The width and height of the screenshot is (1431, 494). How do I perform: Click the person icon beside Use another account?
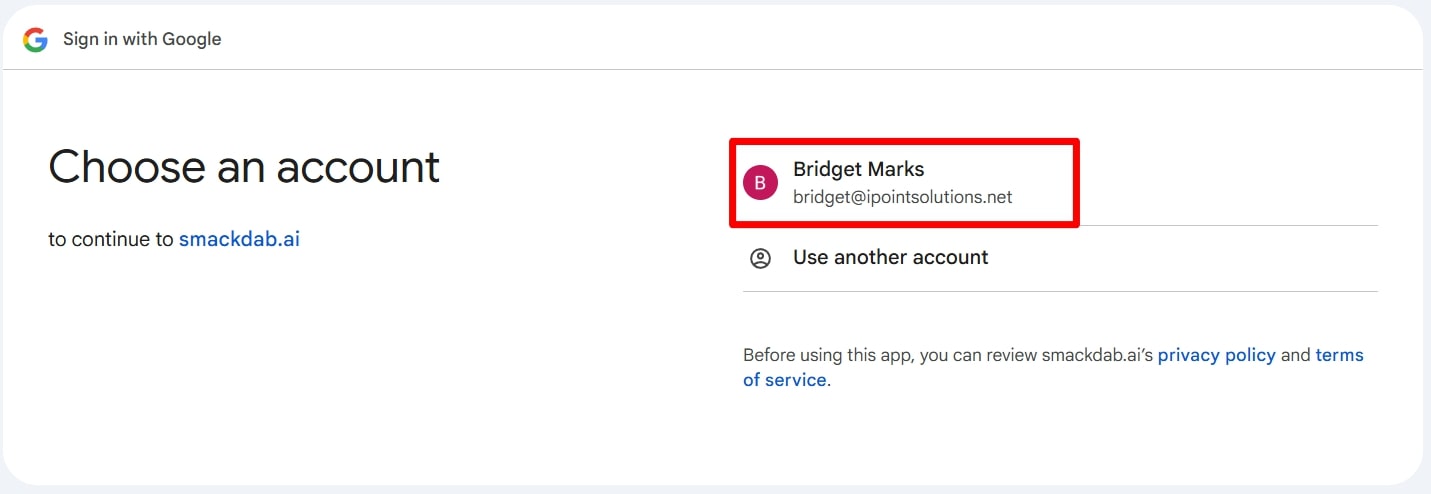coord(760,258)
